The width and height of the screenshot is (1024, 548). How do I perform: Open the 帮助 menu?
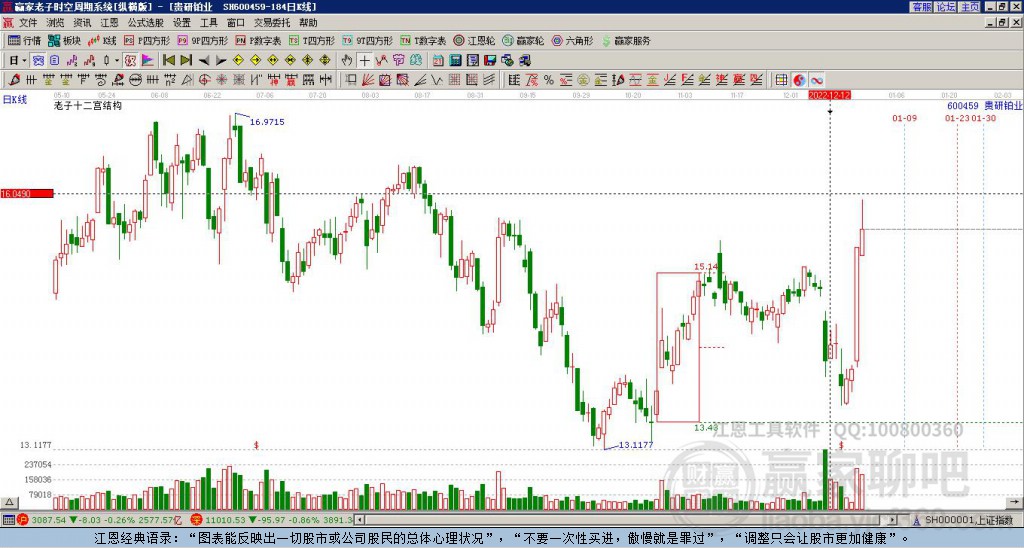308,23
